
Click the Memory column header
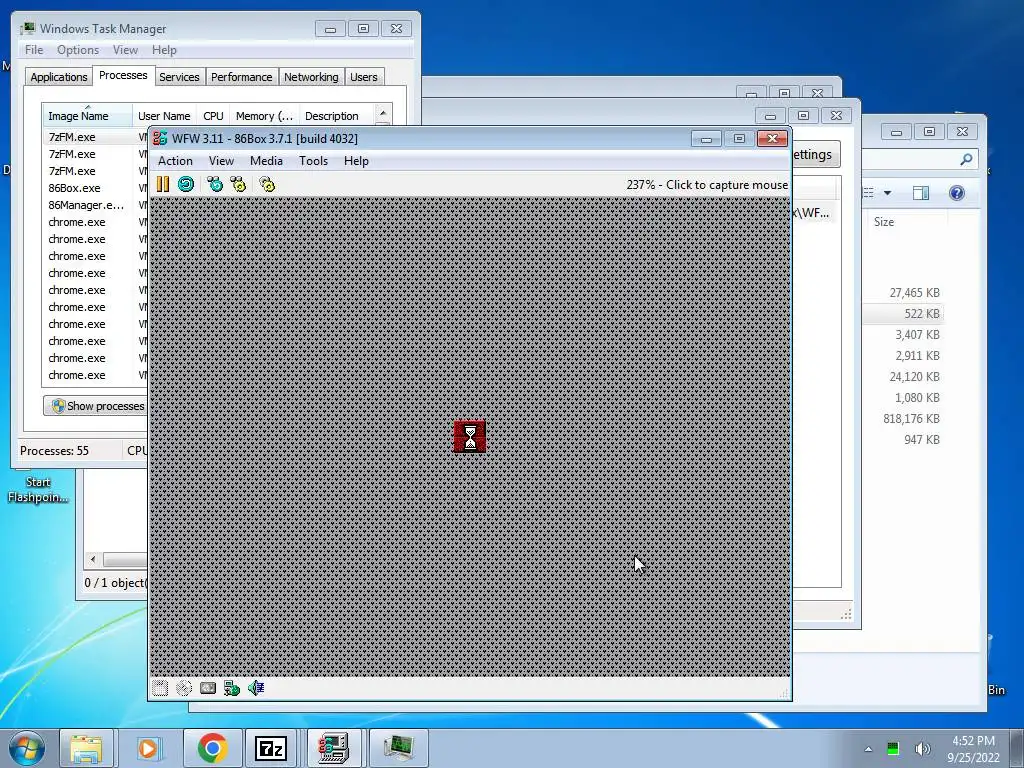tap(264, 116)
